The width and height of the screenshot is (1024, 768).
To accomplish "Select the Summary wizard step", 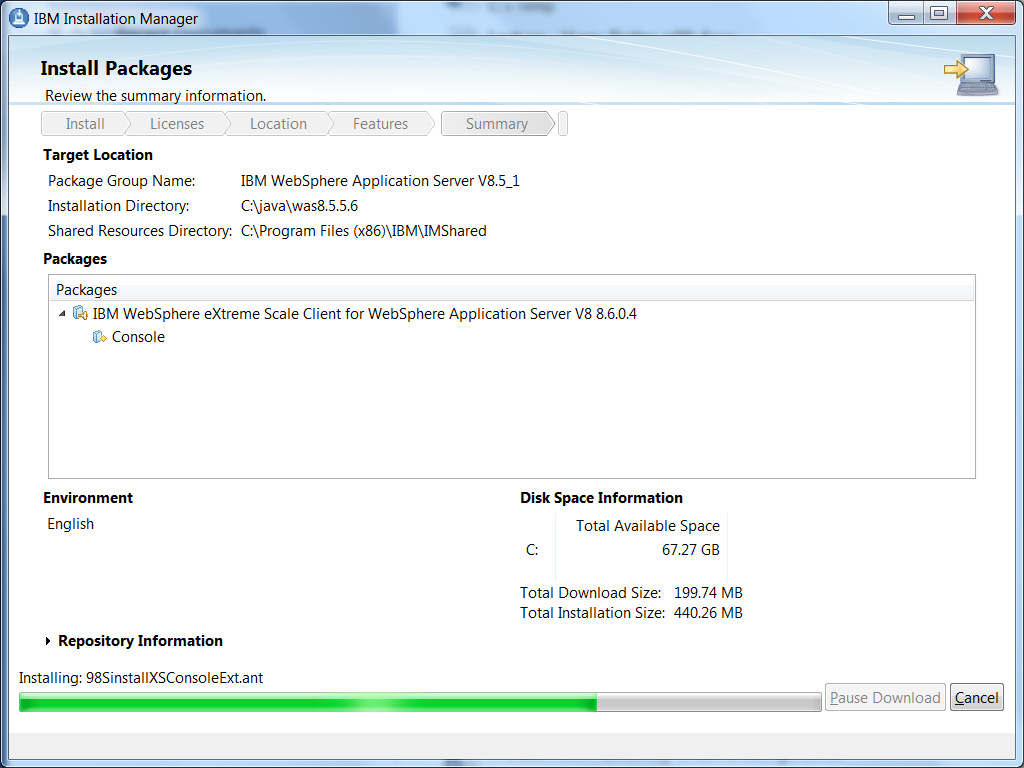I will click(496, 124).
